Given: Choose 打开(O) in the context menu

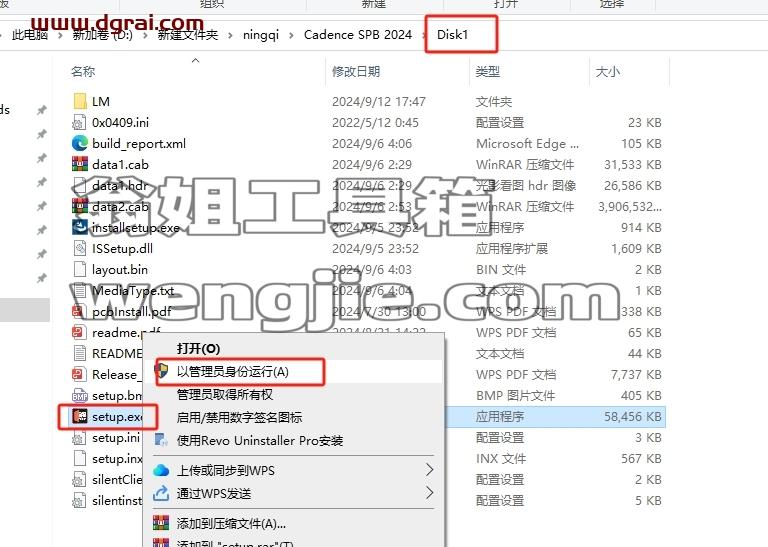Looking at the screenshot, I should click(198, 349).
